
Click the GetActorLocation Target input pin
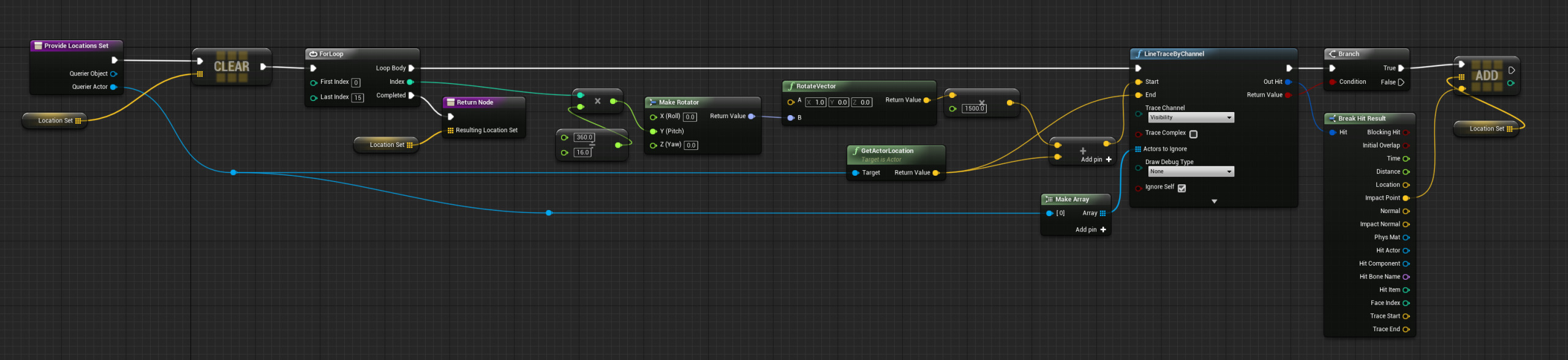pos(855,173)
